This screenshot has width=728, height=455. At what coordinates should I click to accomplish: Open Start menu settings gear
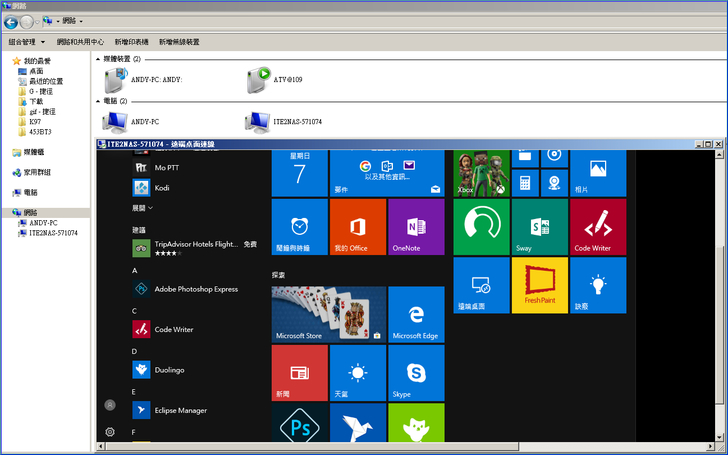coord(110,432)
